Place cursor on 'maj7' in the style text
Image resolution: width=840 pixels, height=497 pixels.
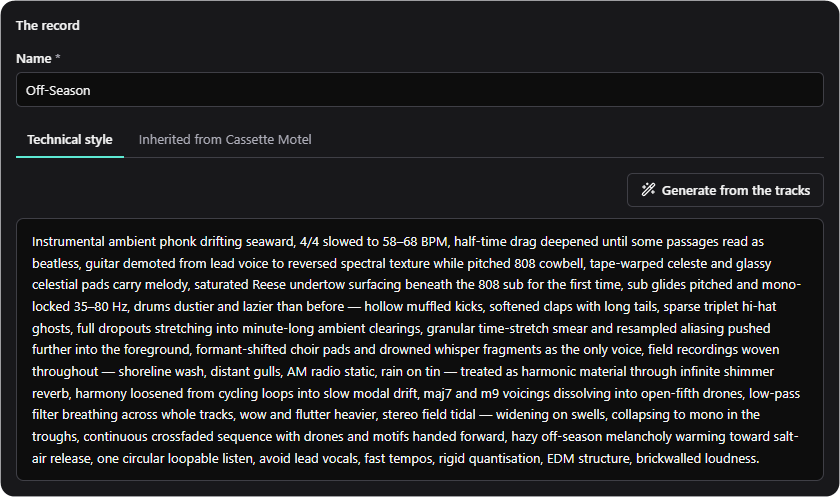(x=438, y=394)
